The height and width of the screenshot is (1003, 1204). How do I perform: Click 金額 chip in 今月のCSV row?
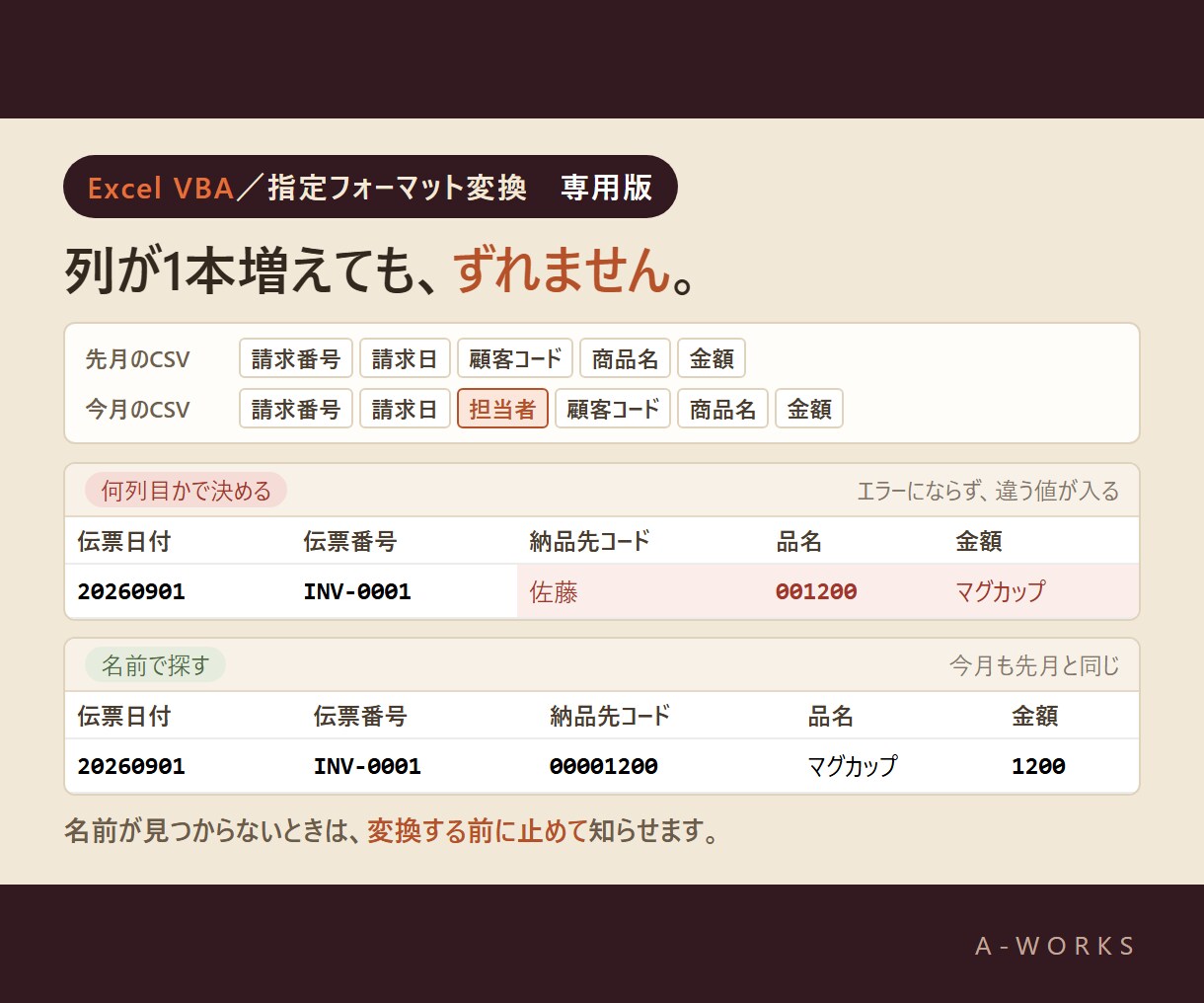point(809,409)
